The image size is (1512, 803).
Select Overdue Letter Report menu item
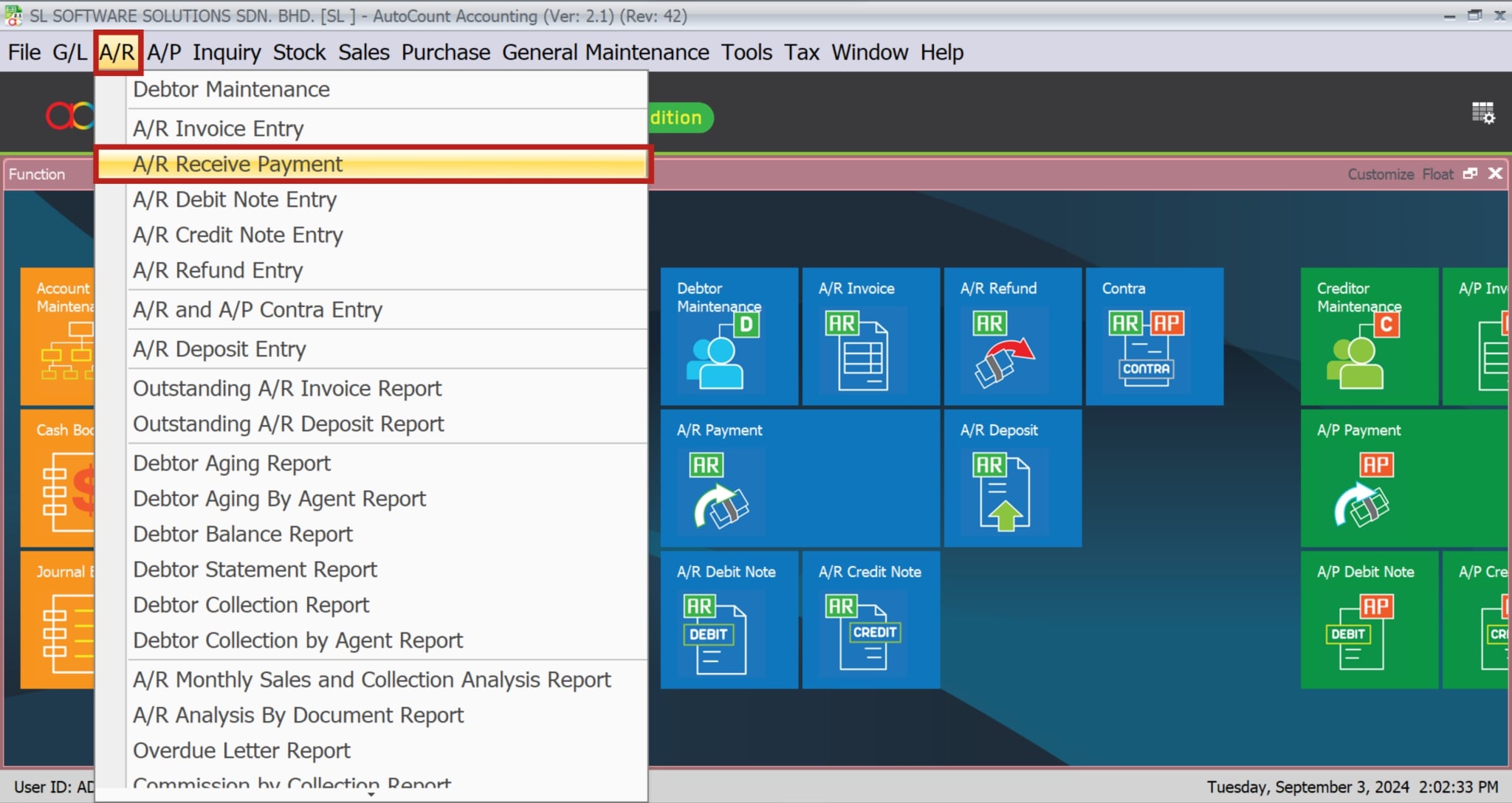click(x=241, y=751)
